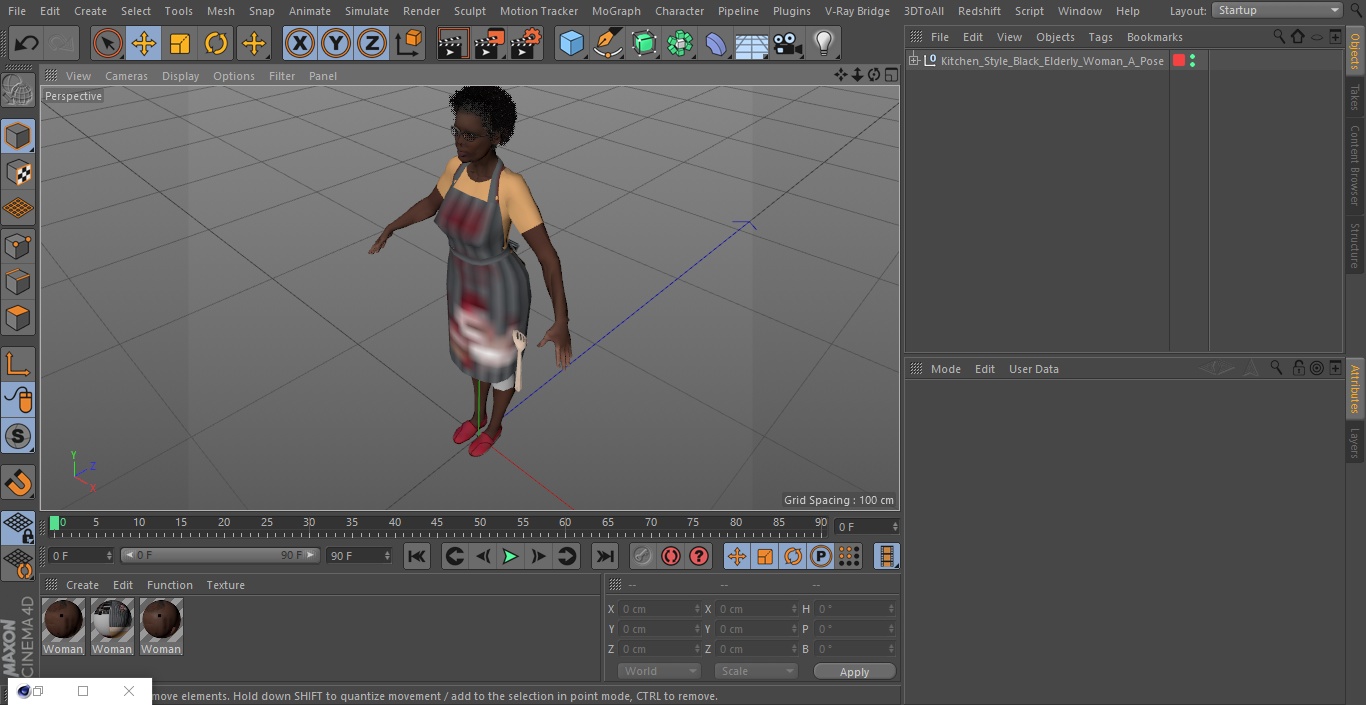Play animation forwards
This screenshot has width=1366, height=705.
510,556
